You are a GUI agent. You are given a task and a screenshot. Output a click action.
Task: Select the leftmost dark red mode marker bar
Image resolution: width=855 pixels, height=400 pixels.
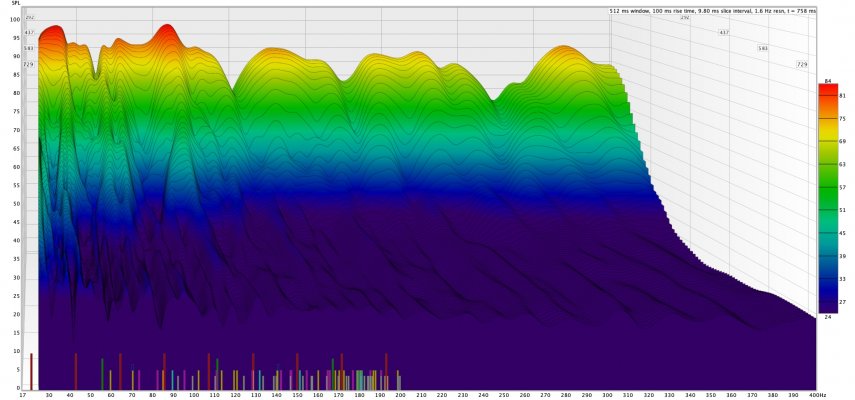(31, 372)
